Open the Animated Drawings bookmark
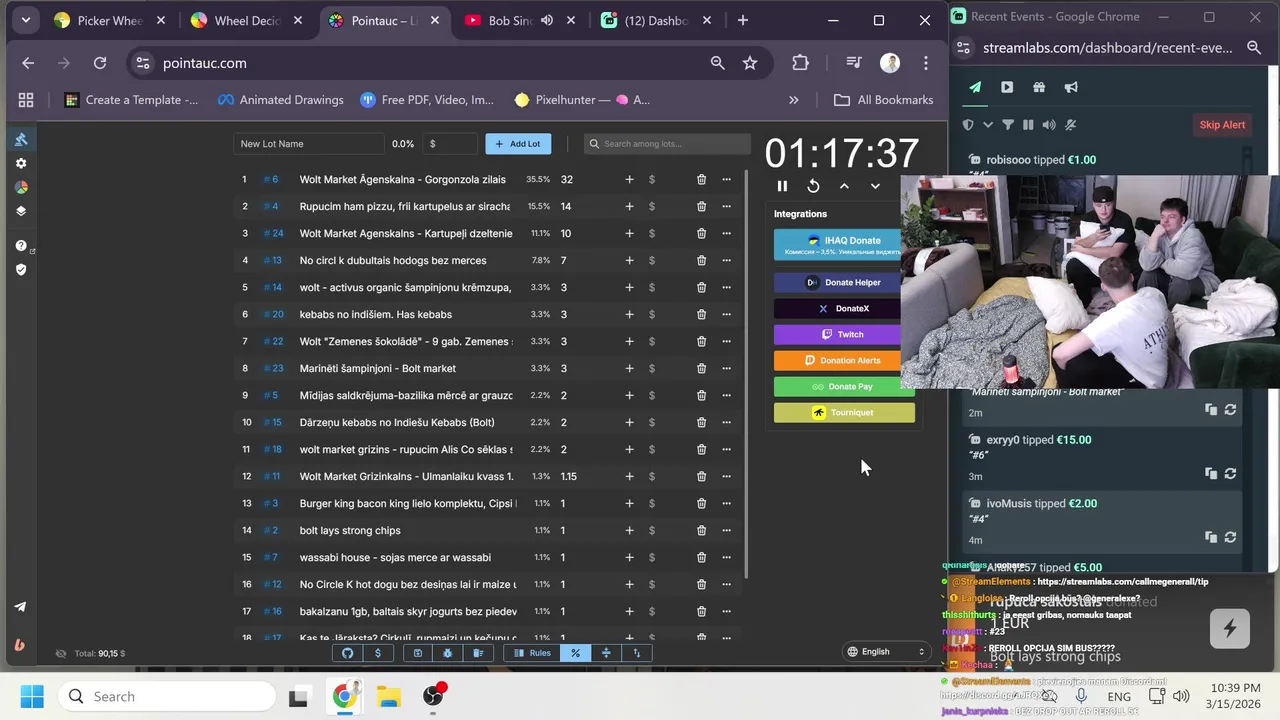The image size is (1280, 720). [280, 100]
